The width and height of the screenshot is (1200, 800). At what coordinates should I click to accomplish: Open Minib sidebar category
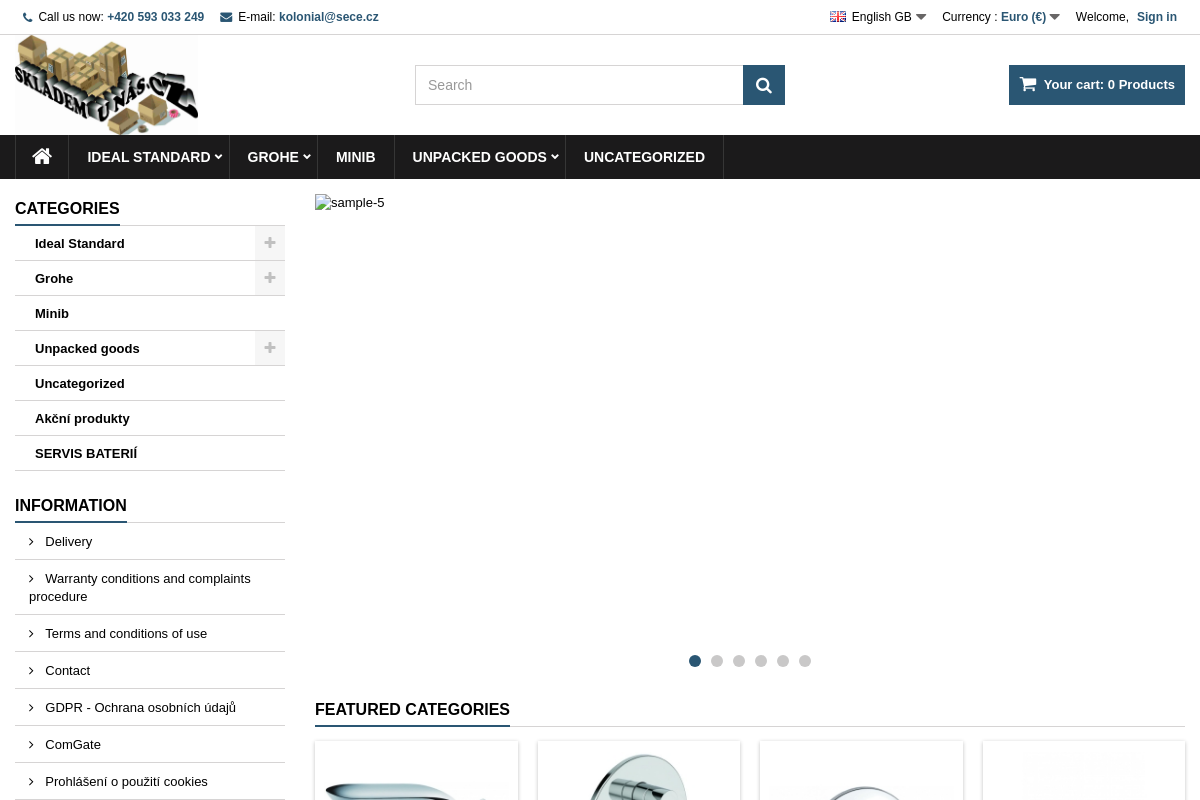click(52, 313)
